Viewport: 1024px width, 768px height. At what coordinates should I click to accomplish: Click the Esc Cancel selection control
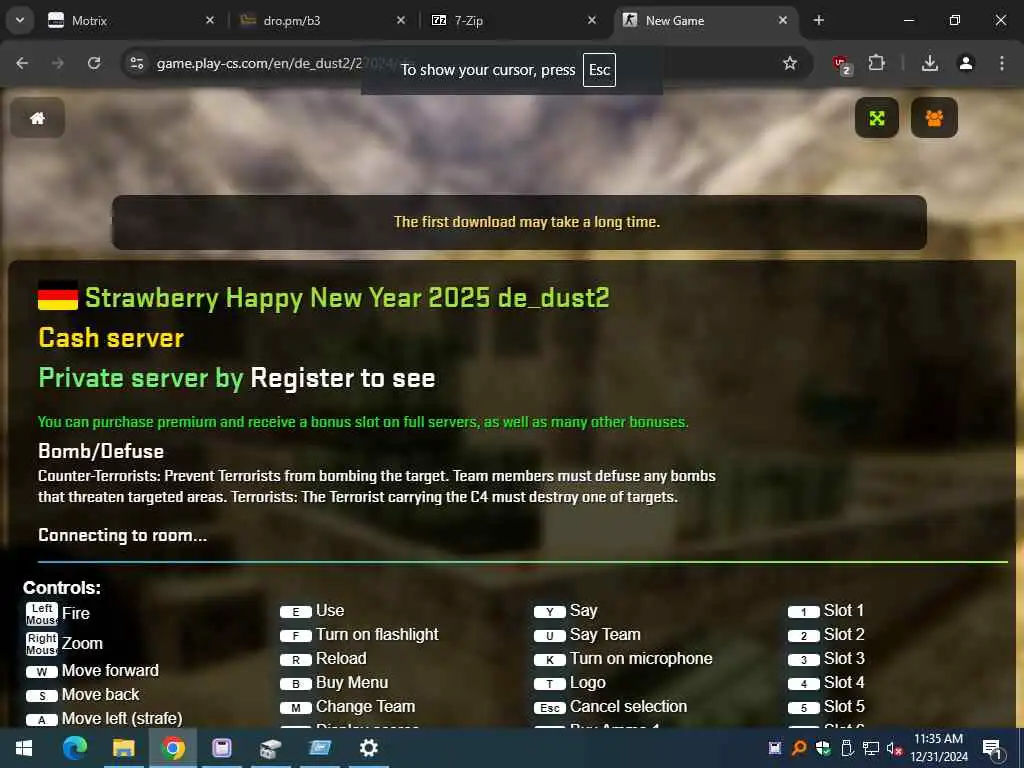tap(611, 707)
